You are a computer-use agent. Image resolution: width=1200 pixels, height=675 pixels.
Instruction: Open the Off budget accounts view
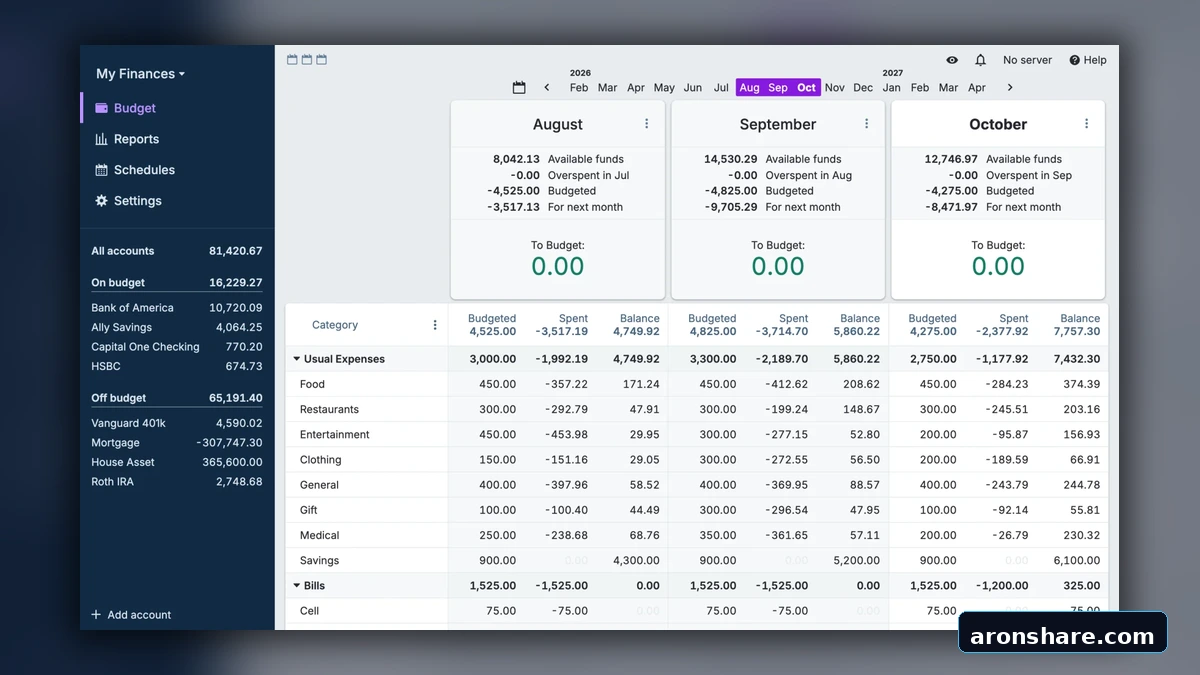(177, 398)
